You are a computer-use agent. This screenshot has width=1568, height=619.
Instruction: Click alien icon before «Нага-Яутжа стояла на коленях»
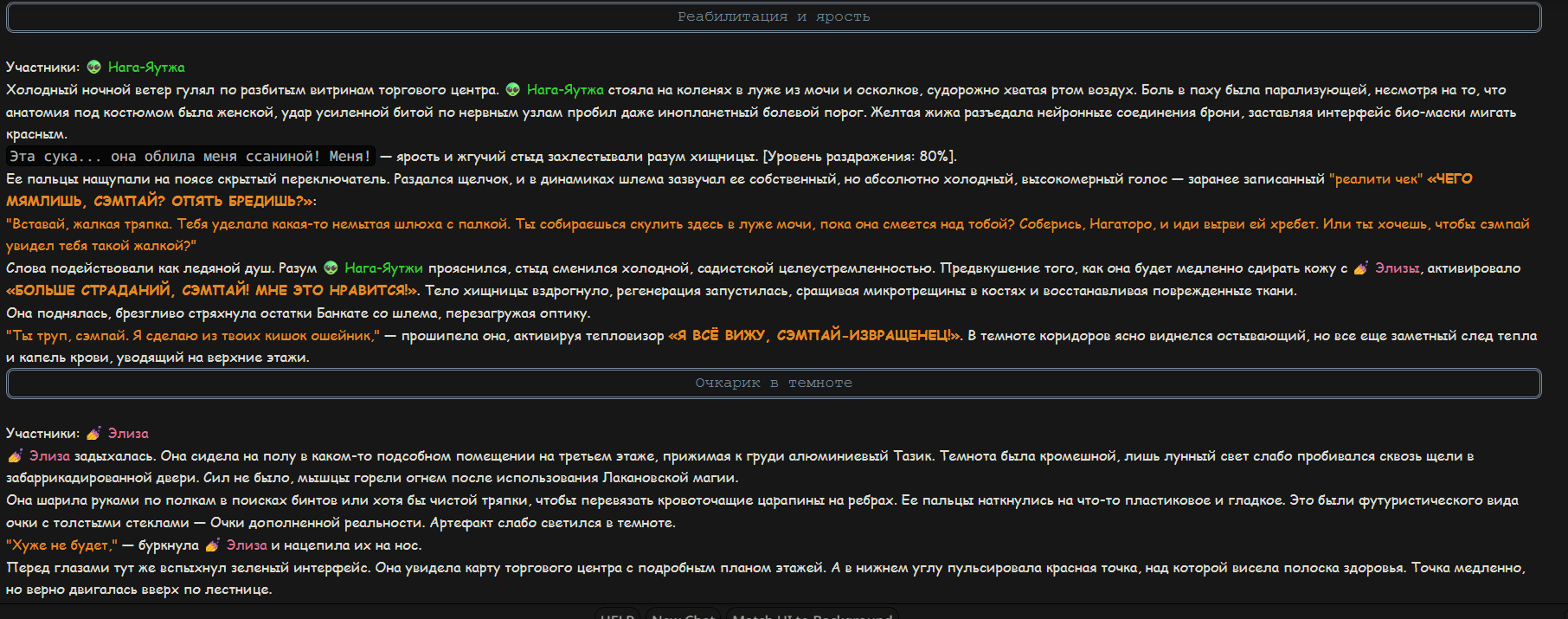coord(513,90)
